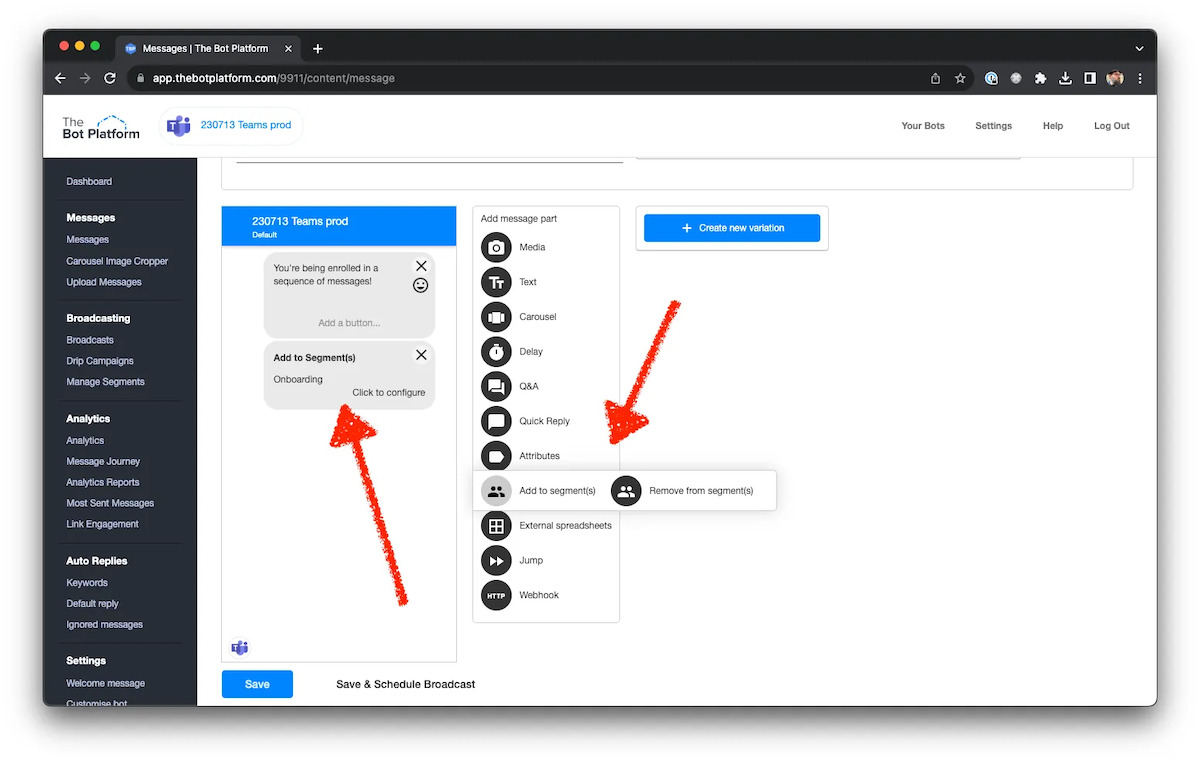Reload the browser page
The width and height of the screenshot is (1200, 763).
coord(110,78)
